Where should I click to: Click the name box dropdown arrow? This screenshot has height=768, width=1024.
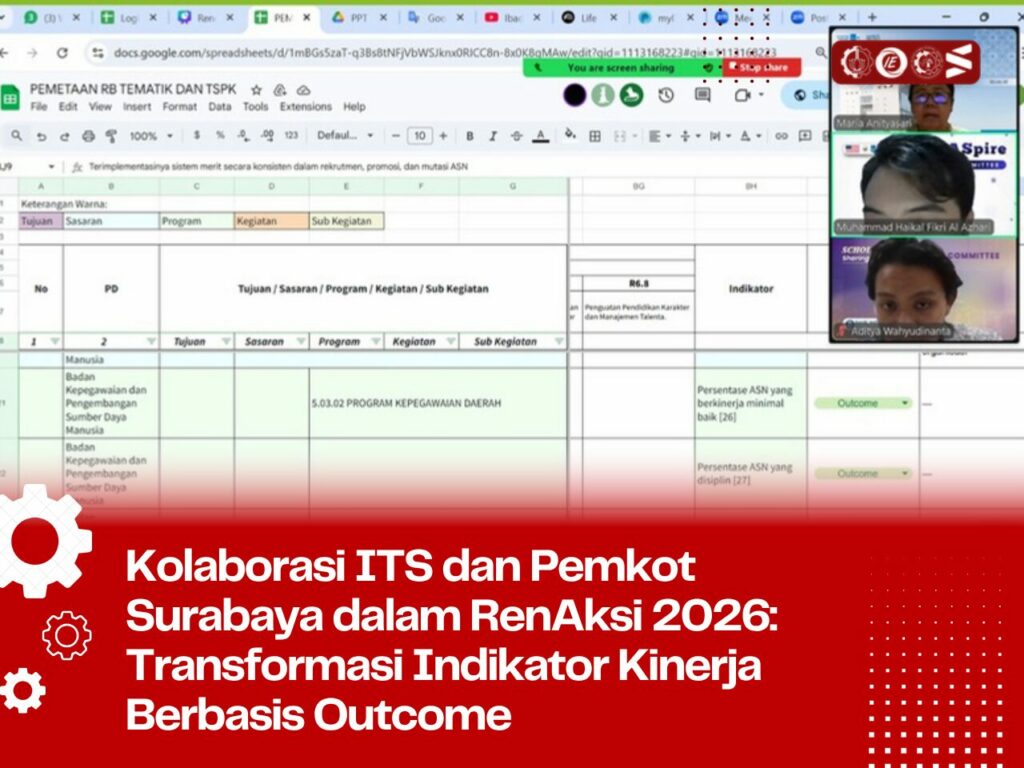click(x=52, y=167)
